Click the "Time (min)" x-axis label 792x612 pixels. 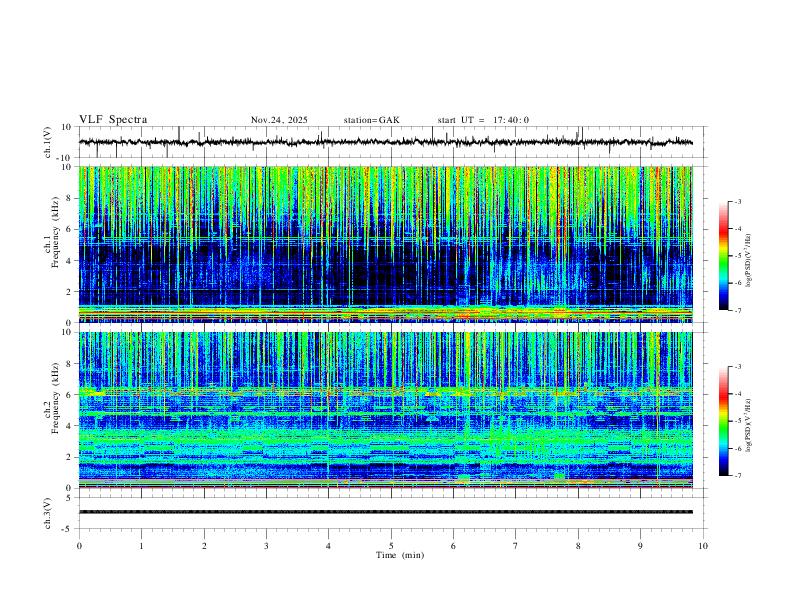[400, 555]
